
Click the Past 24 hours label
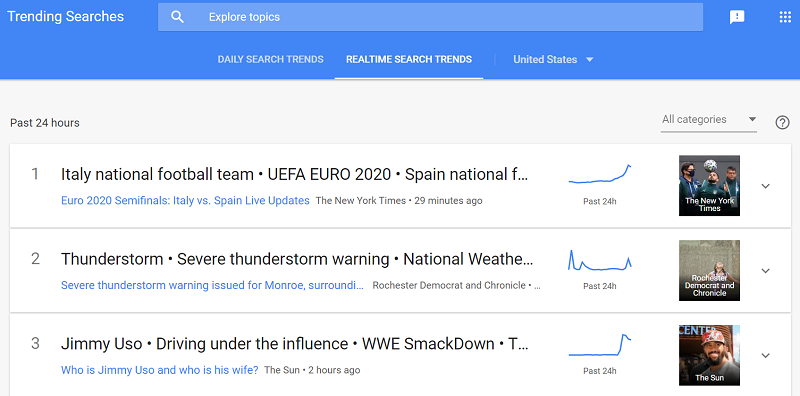[45, 123]
